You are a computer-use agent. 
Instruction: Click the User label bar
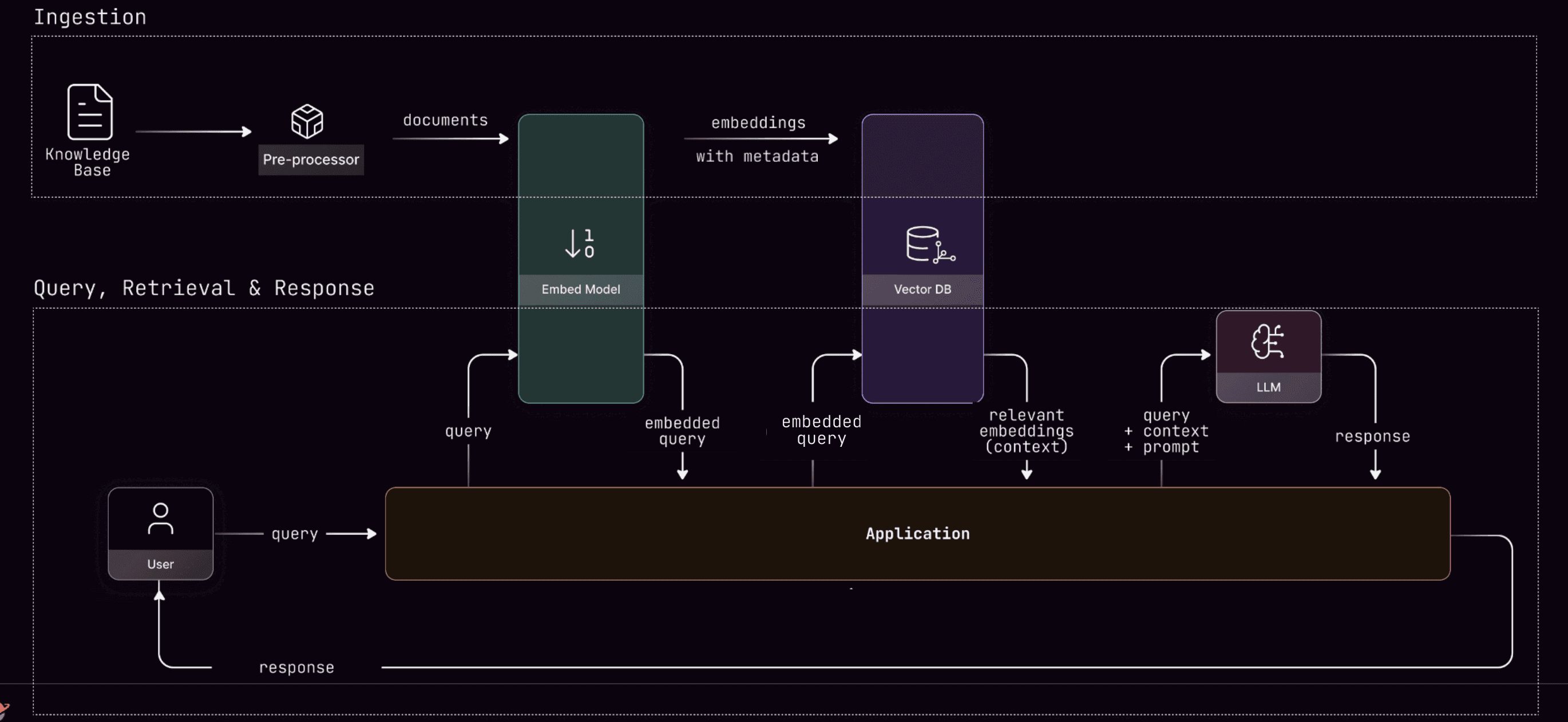[x=160, y=564]
